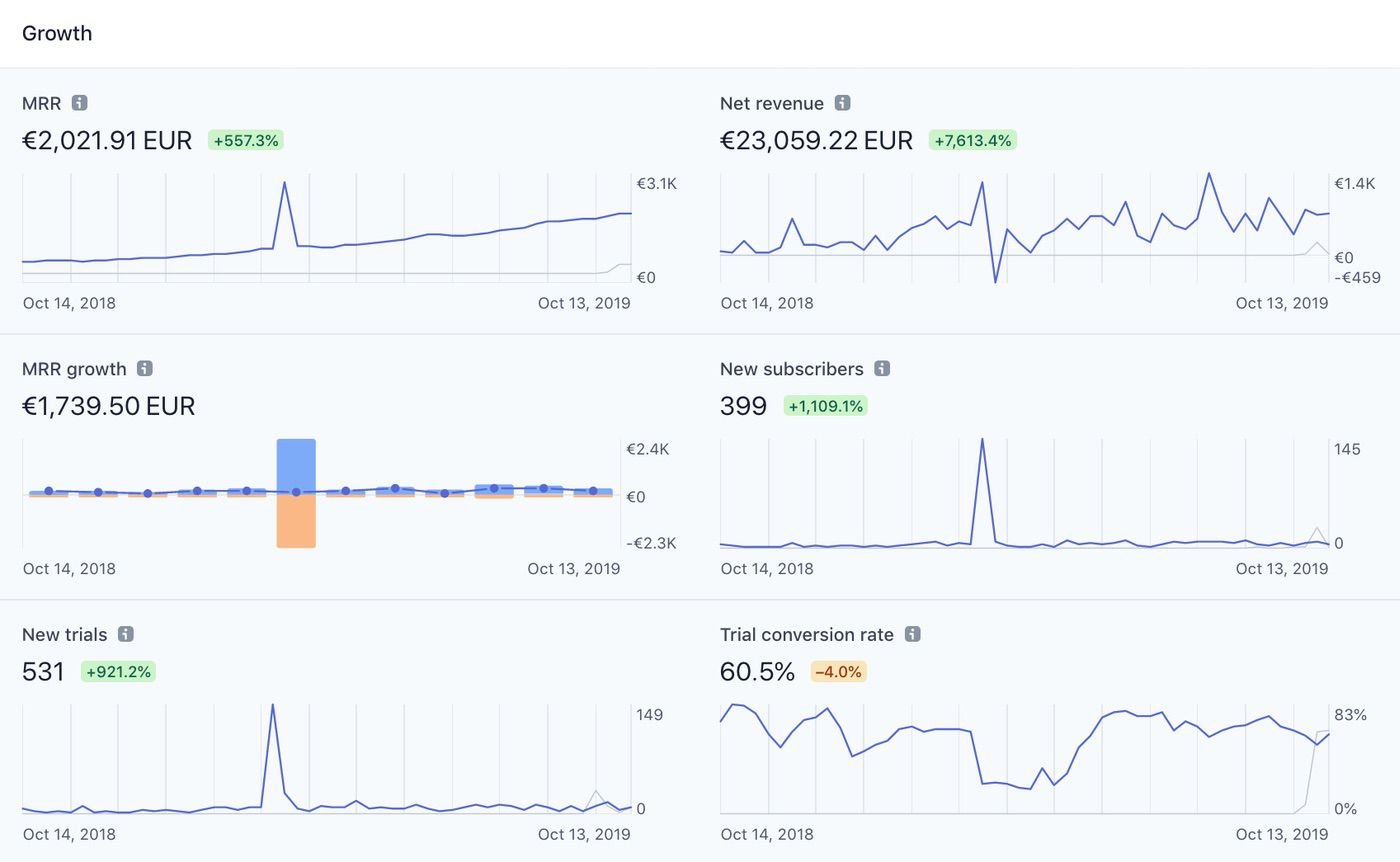
Task: Click the €2.4K axis label on MRR growth chart
Action: [x=648, y=450]
